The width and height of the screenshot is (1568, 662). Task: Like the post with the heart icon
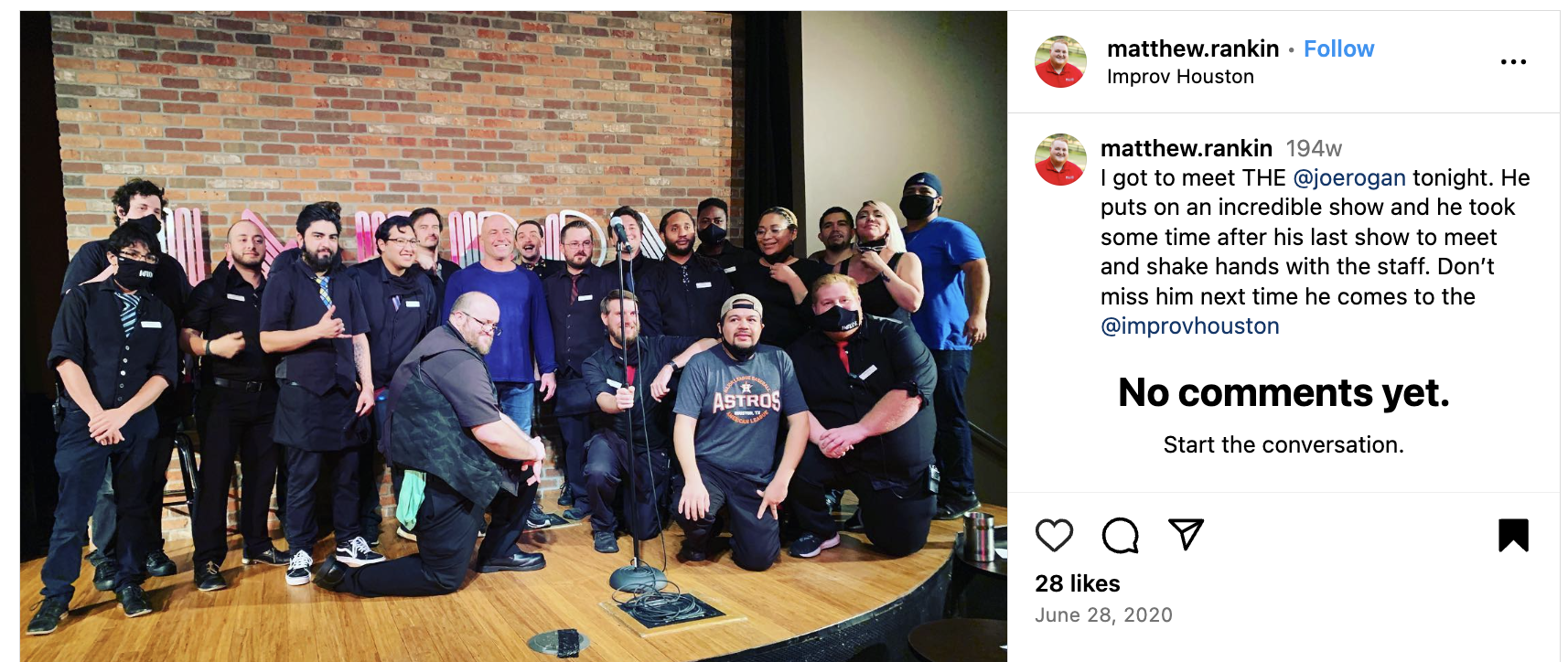tap(1054, 535)
